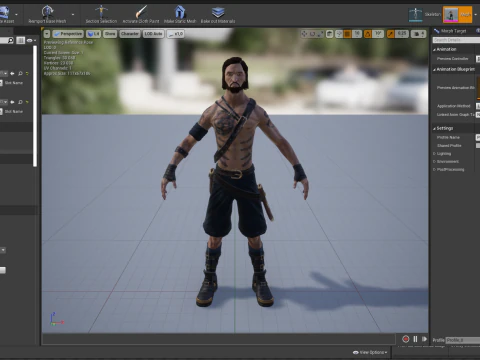
Task: Open the Profile selector dropdown
Action: (463, 340)
